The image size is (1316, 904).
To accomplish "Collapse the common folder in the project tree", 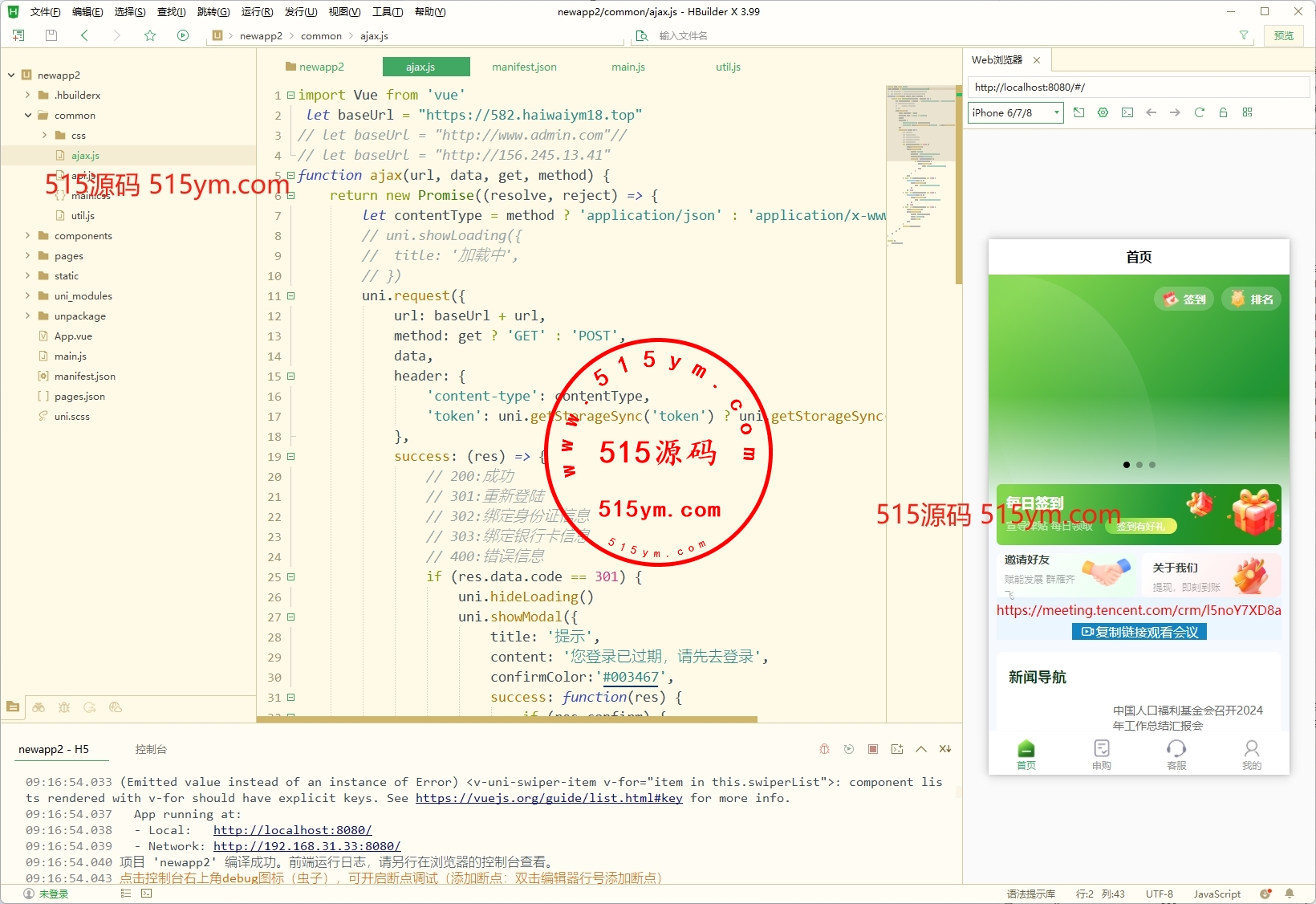I will click(x=28, y=116).
